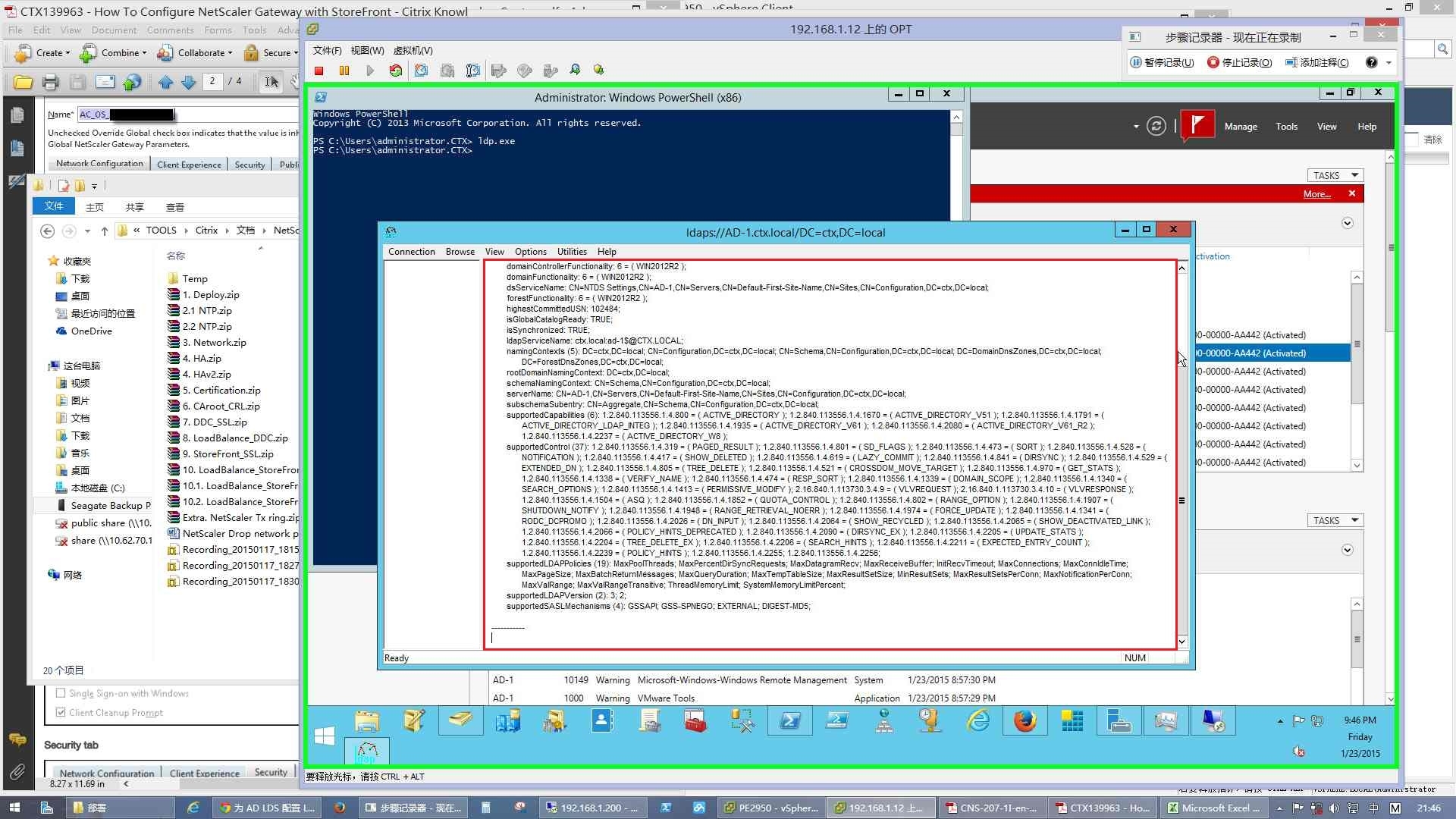Open the Browse menu in ldp
Screen dimensions: 1456x819
click(x=460, y=252)
